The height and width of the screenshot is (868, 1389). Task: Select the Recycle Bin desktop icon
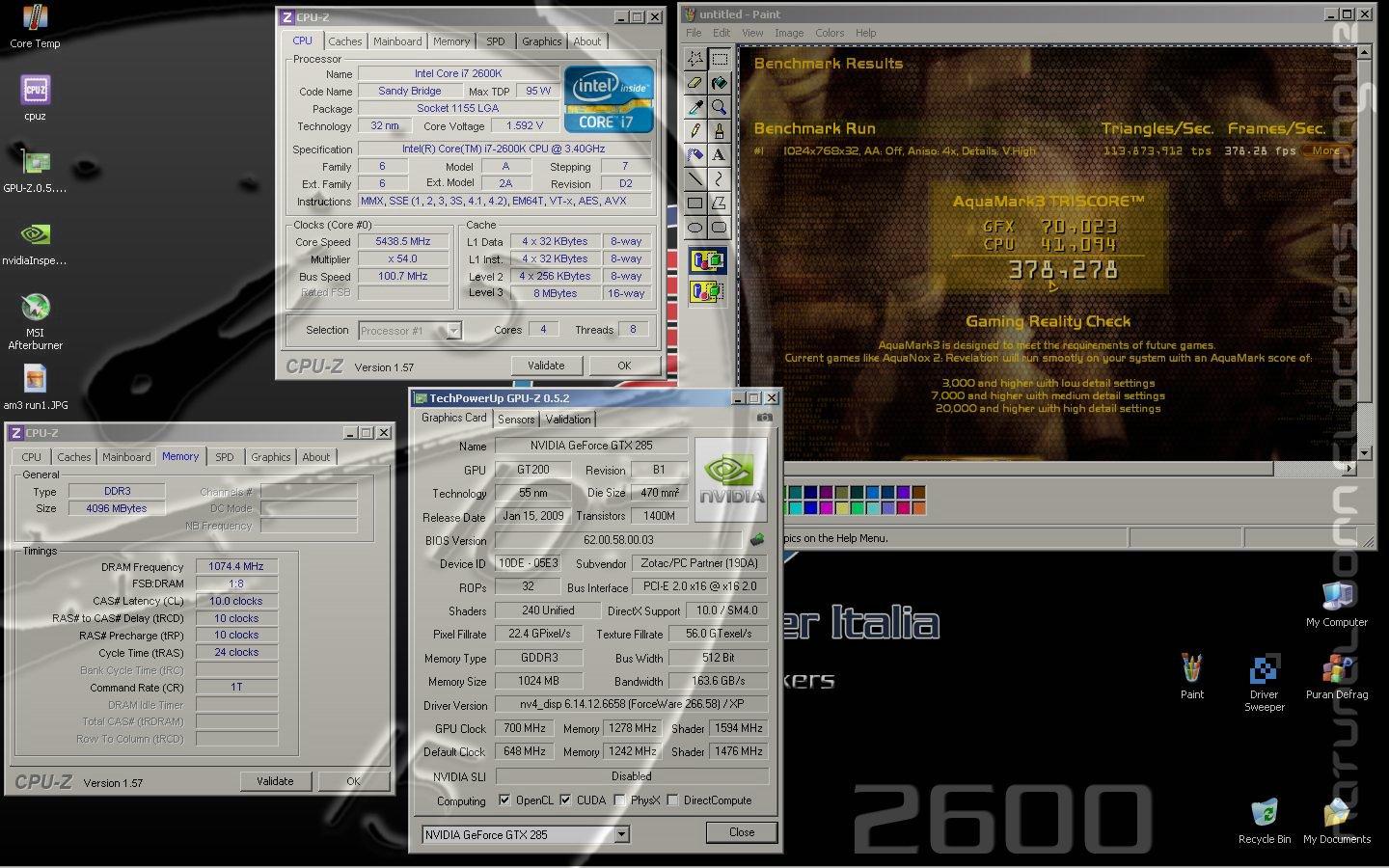[x=1264, y=821]
